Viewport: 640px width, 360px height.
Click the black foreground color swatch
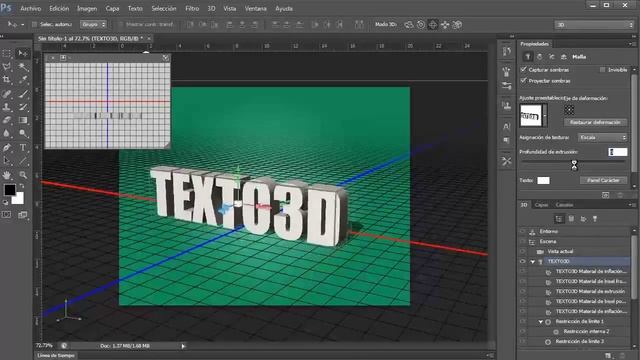point(10,190)
